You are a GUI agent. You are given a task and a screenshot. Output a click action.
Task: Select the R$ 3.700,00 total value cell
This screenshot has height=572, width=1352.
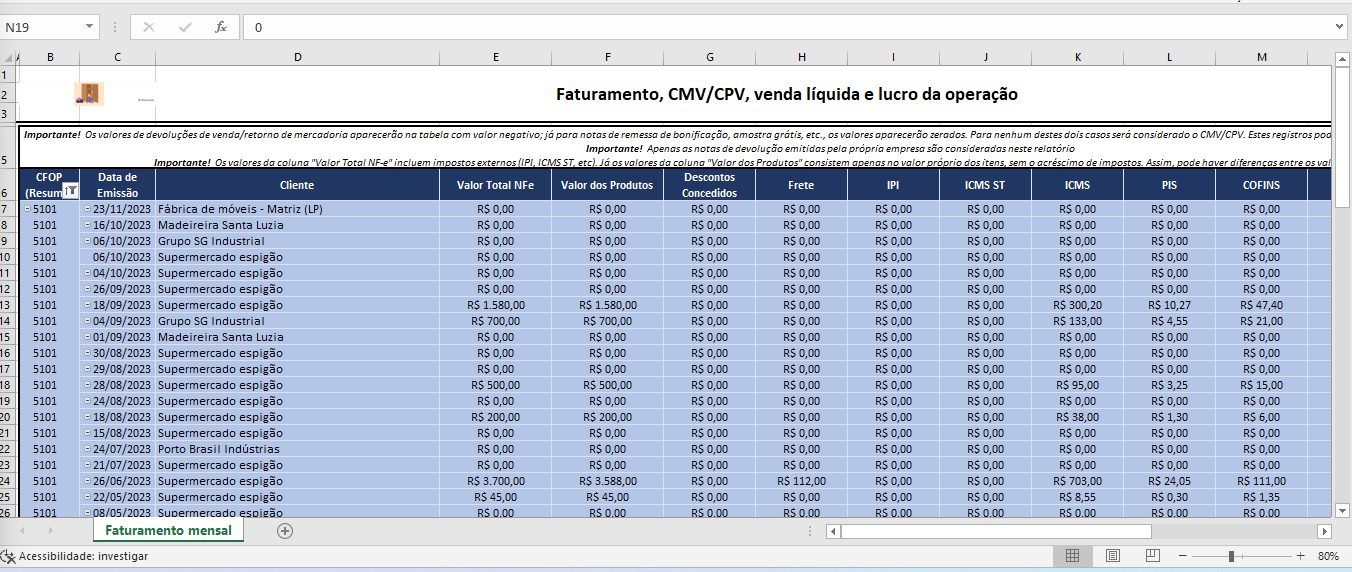click(x=495, y=481)
